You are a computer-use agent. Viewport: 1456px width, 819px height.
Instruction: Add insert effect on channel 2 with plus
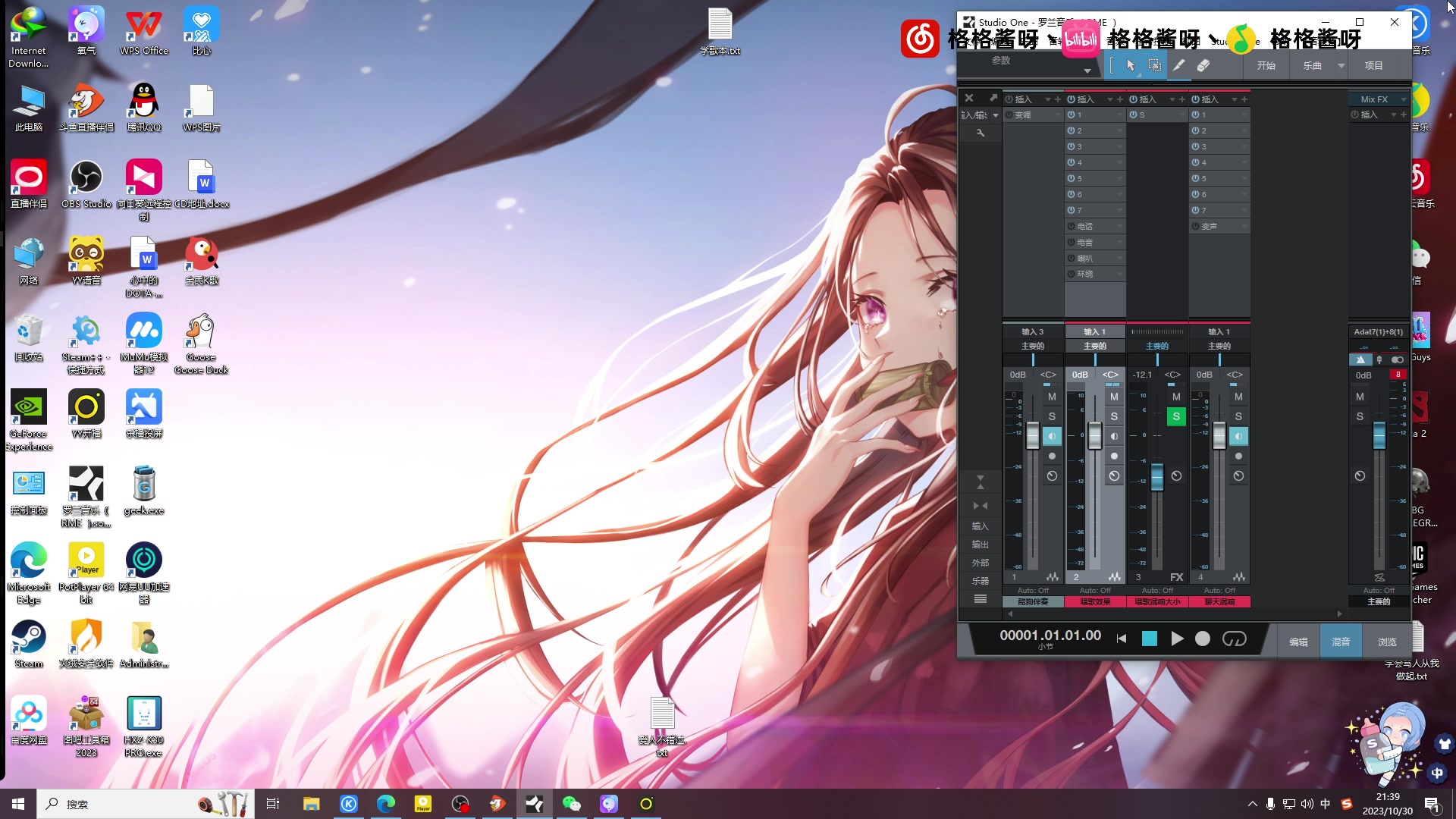point(1120,99)
